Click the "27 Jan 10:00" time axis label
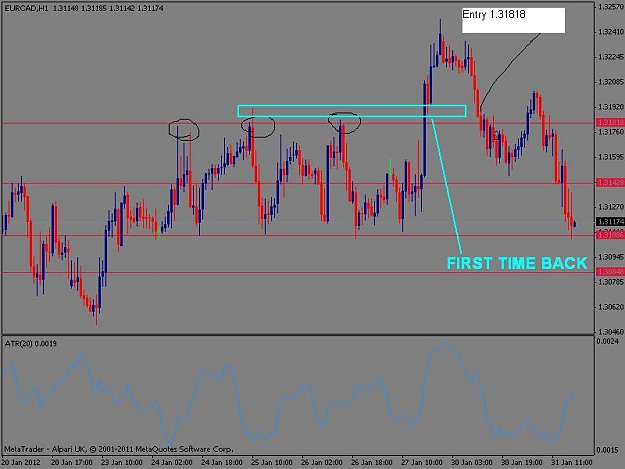Viewport: 625px width, 469px height. [x=422, y=462]
